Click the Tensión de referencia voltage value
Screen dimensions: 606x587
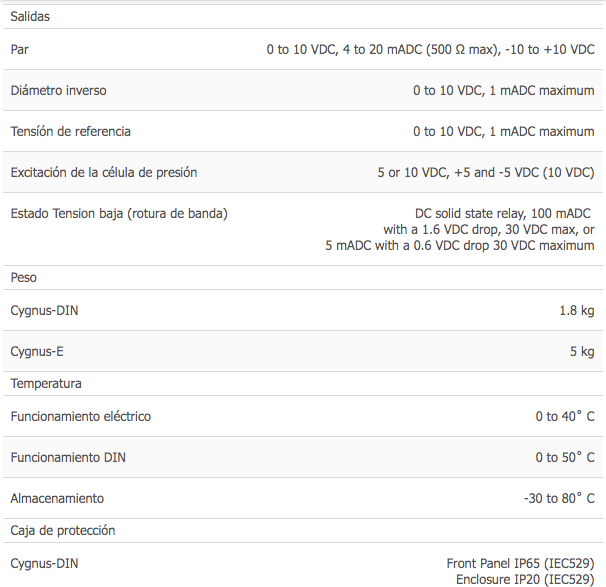click(504, 131)
